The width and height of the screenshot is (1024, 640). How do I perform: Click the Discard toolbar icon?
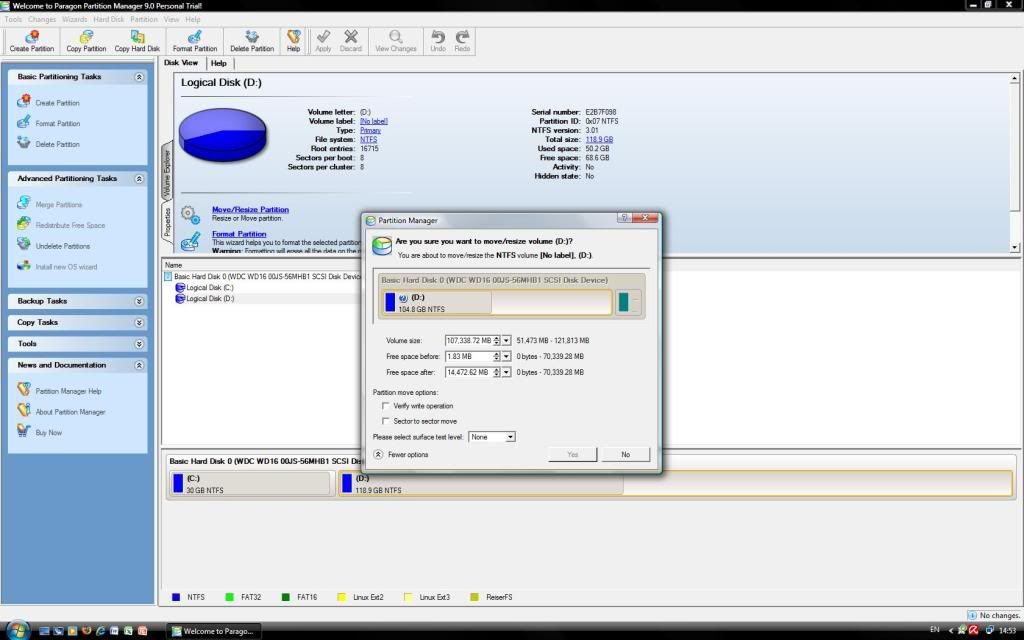[351, 41]
